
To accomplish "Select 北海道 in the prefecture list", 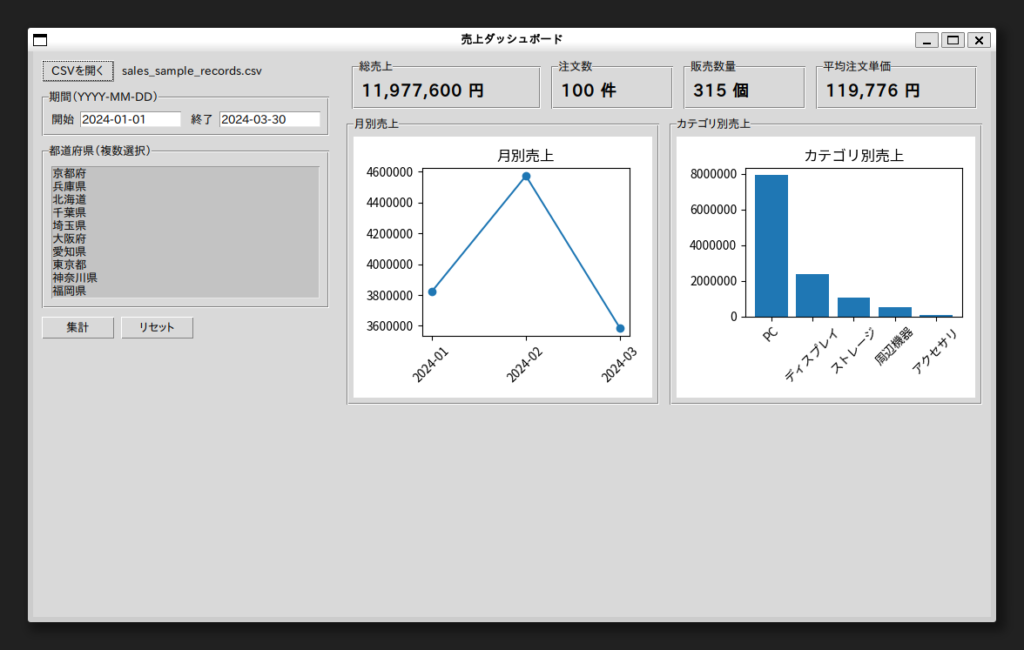I will click(x=70, y=199).
